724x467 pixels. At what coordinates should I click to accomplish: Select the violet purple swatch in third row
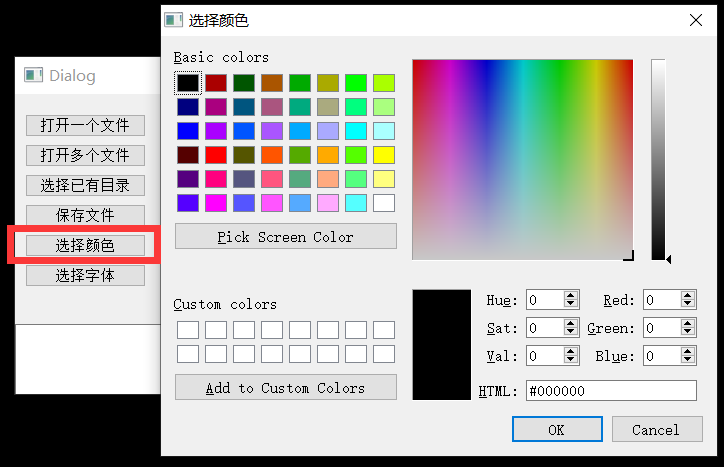(216, 131)
